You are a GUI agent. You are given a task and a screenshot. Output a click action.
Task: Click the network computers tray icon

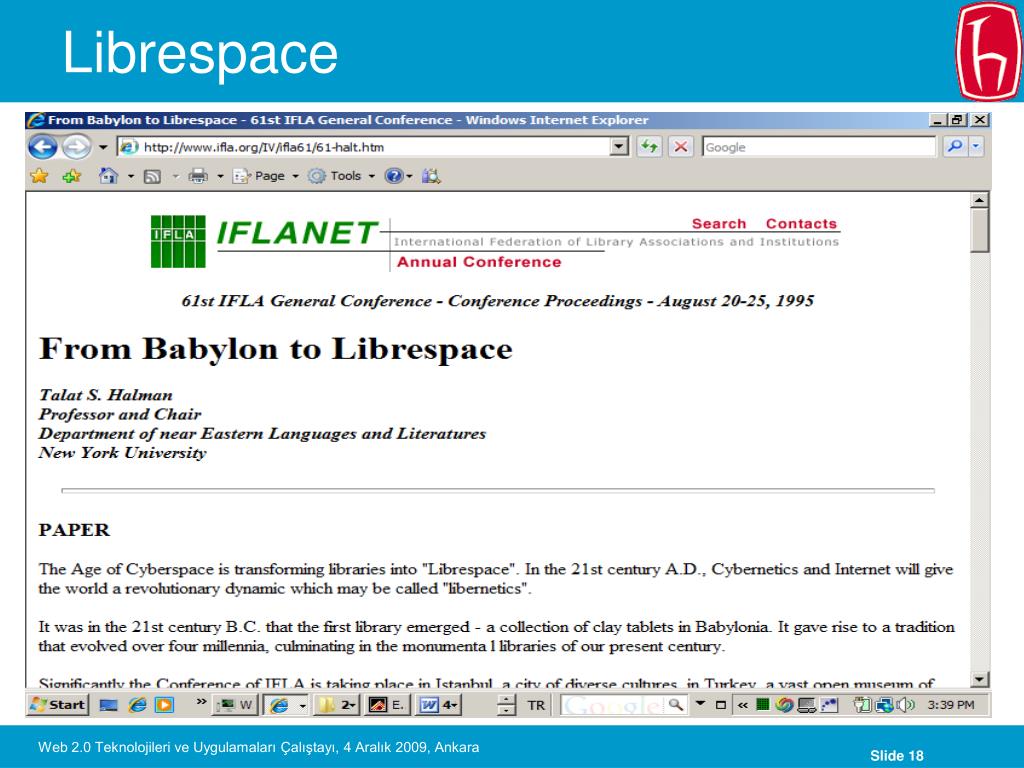(x=884, y=705)
